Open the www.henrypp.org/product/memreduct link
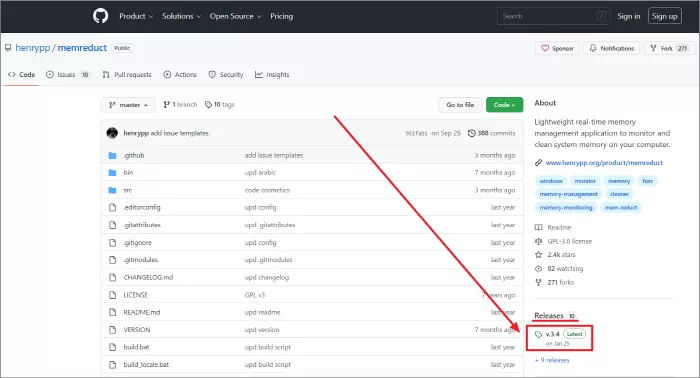The height and width of the screenshot is (378, 700). click(x=604, y=163)
